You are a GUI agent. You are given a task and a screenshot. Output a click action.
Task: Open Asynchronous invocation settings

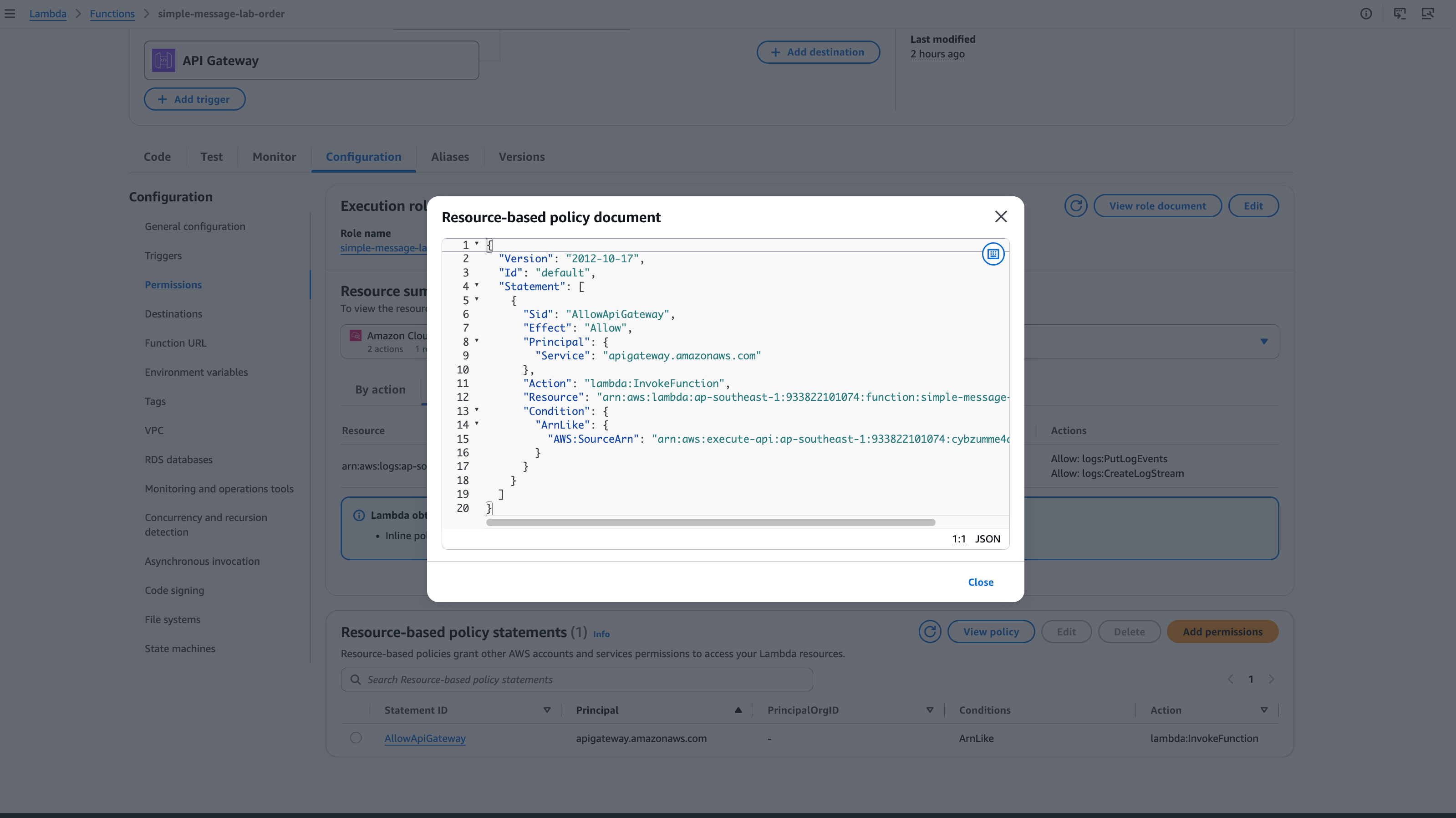pyautogui.click(x=202, y=562)
